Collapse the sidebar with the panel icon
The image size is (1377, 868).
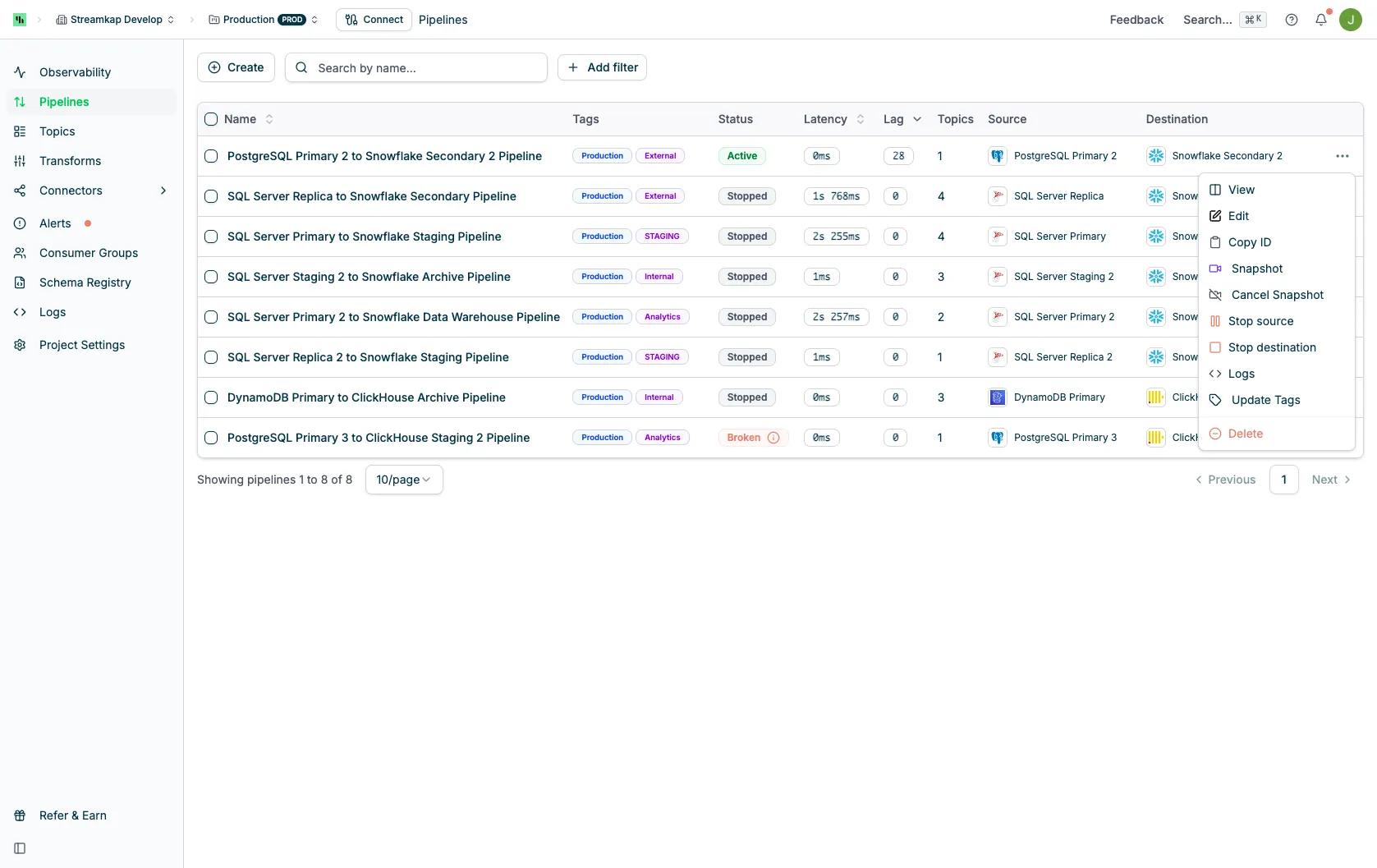point(20,848)
